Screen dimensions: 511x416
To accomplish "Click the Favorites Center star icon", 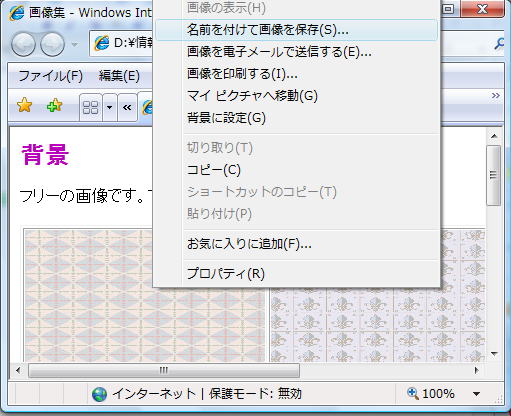I will [24, 106].
